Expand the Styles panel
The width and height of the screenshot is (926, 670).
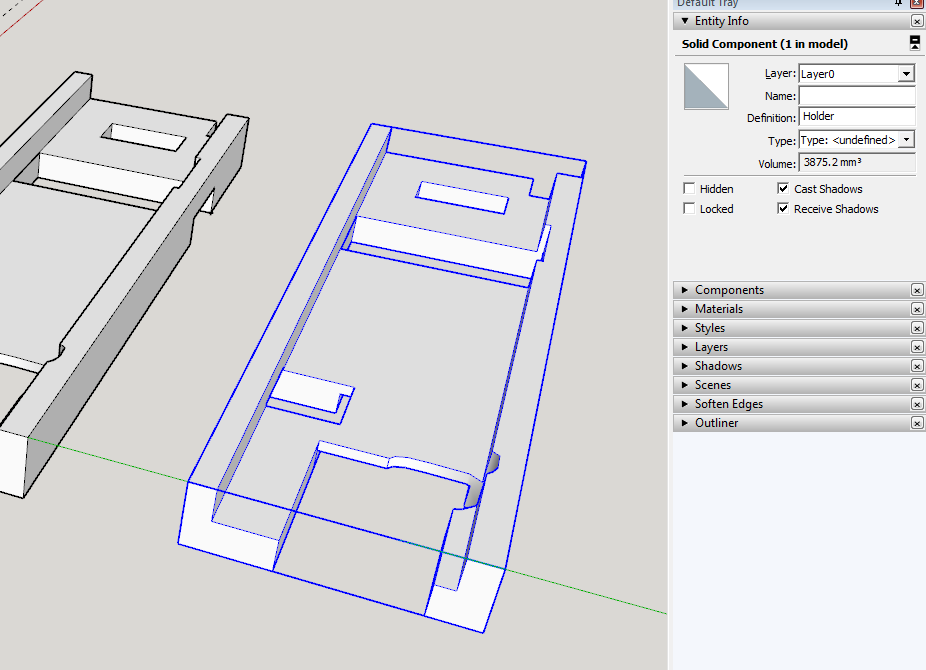point(710,327)
